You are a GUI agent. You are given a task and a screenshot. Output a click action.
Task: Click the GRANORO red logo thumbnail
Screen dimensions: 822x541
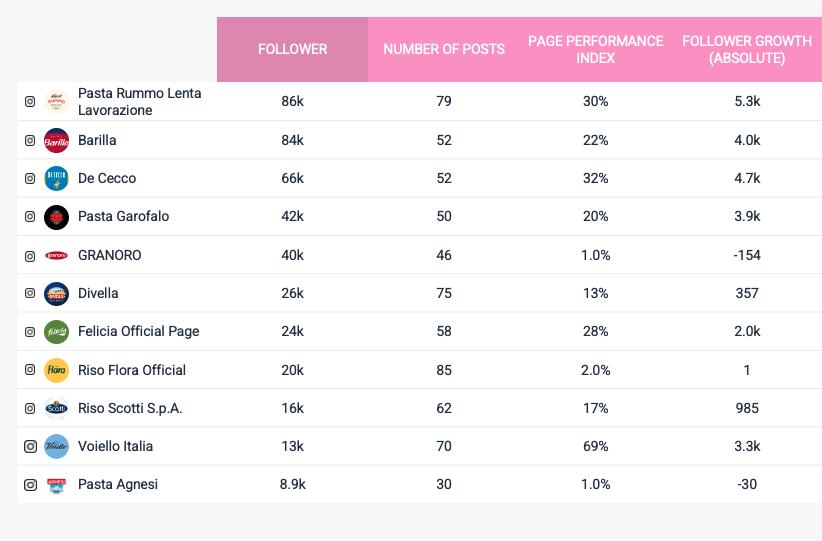[57, 256]
